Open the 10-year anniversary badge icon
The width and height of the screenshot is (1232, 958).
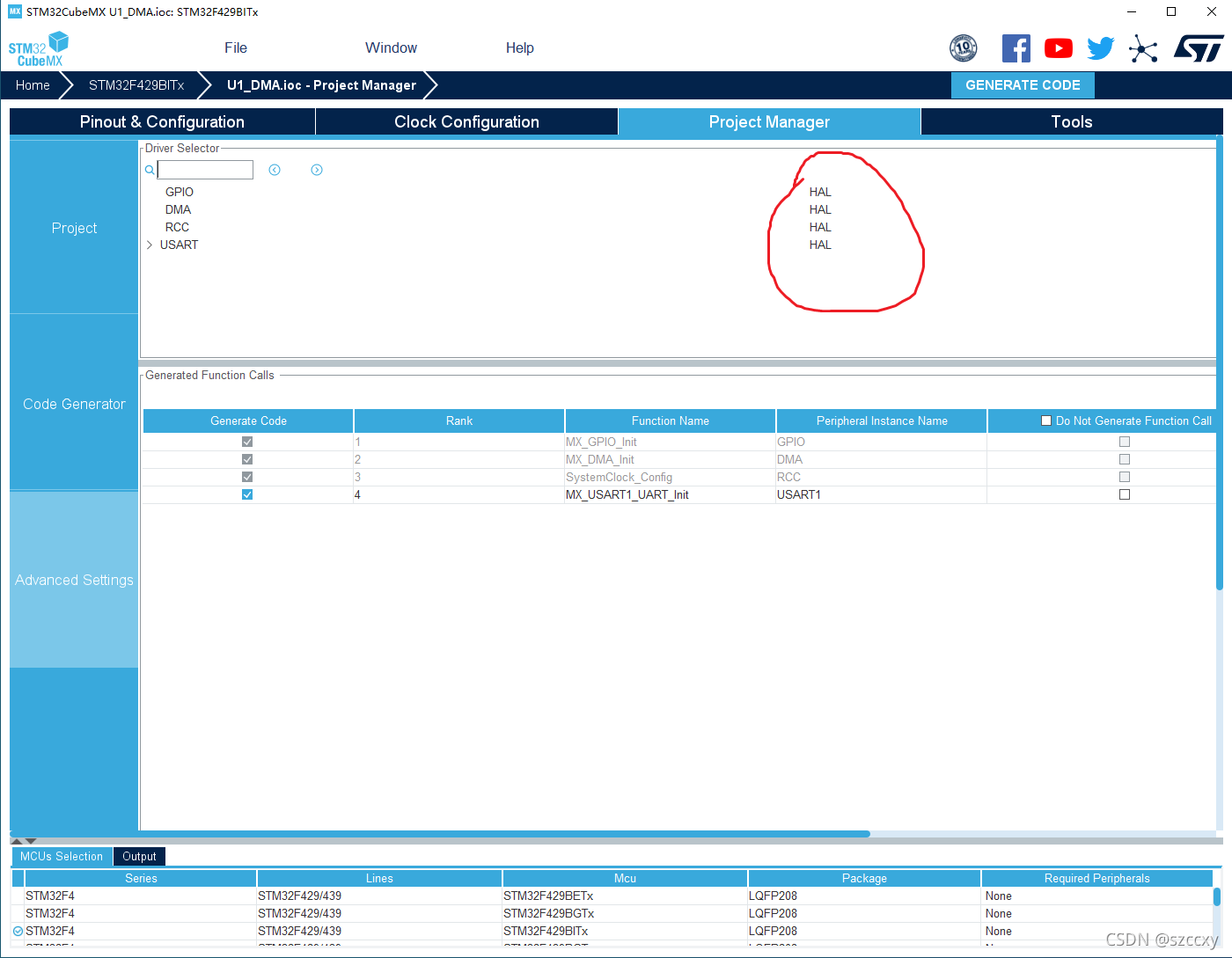(x=964, y=48)
